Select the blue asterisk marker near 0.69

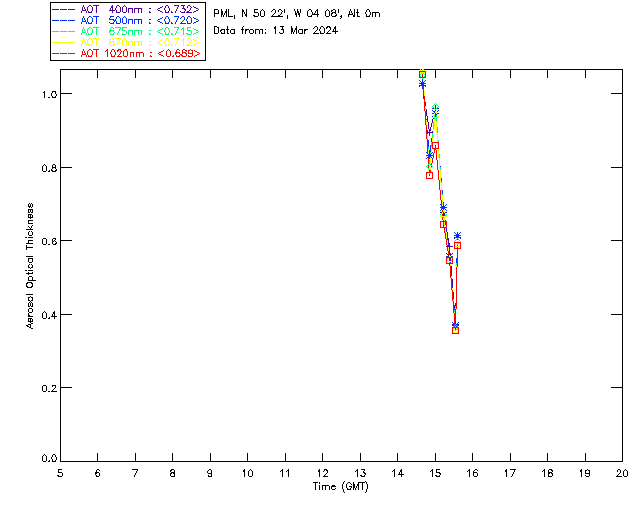coord(444,207)
